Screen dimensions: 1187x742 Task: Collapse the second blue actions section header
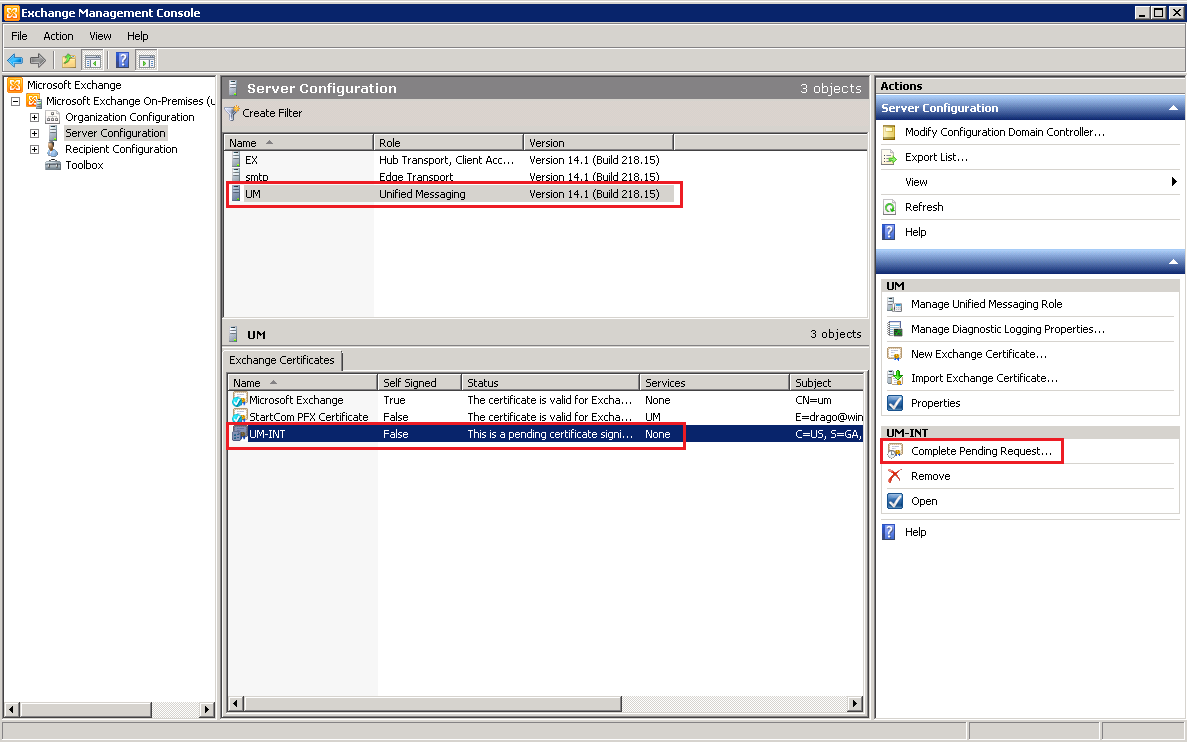pyautogui.click(x=1173, y=262)
